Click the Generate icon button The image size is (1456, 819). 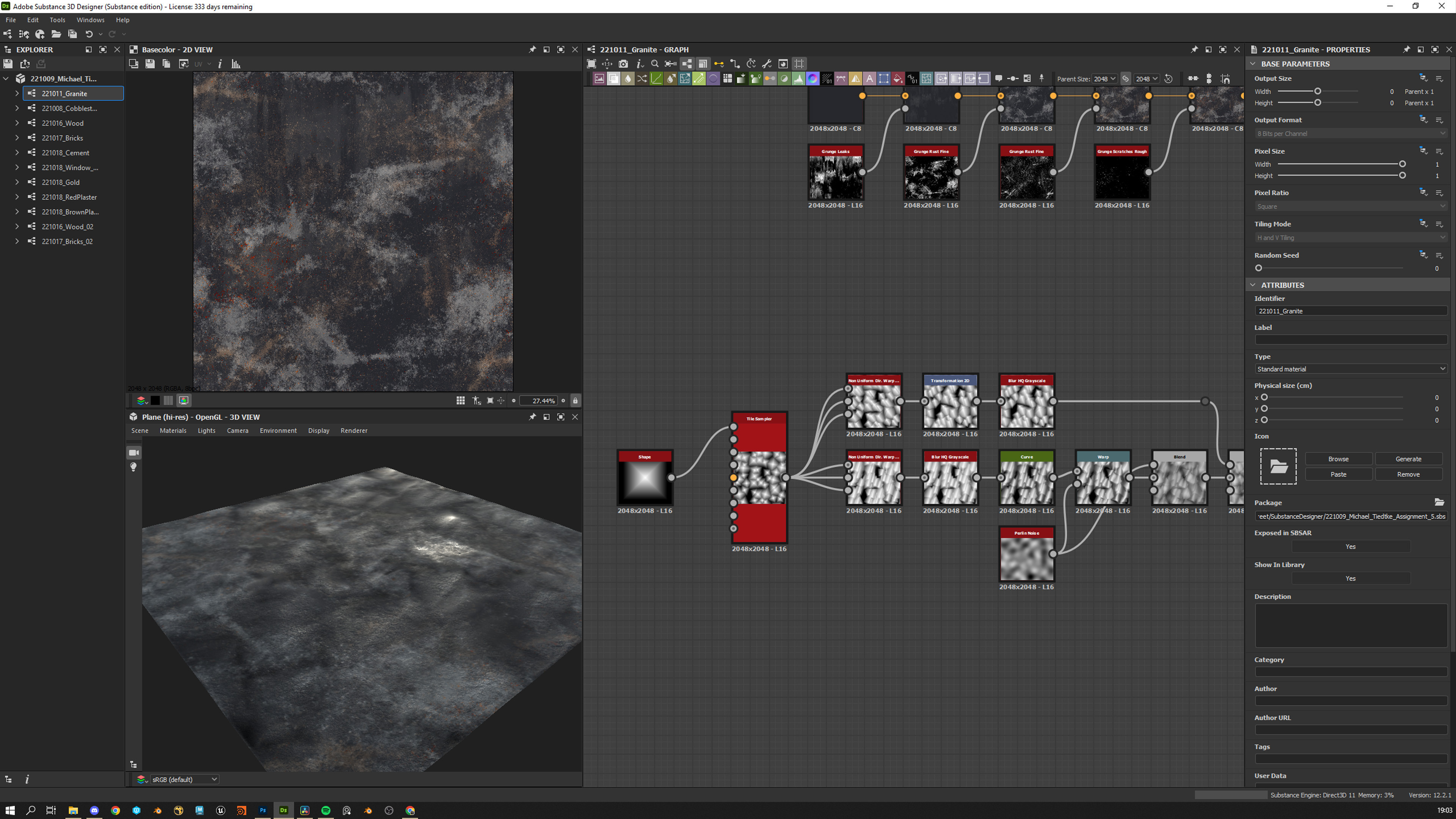[x=1407, y=459]
